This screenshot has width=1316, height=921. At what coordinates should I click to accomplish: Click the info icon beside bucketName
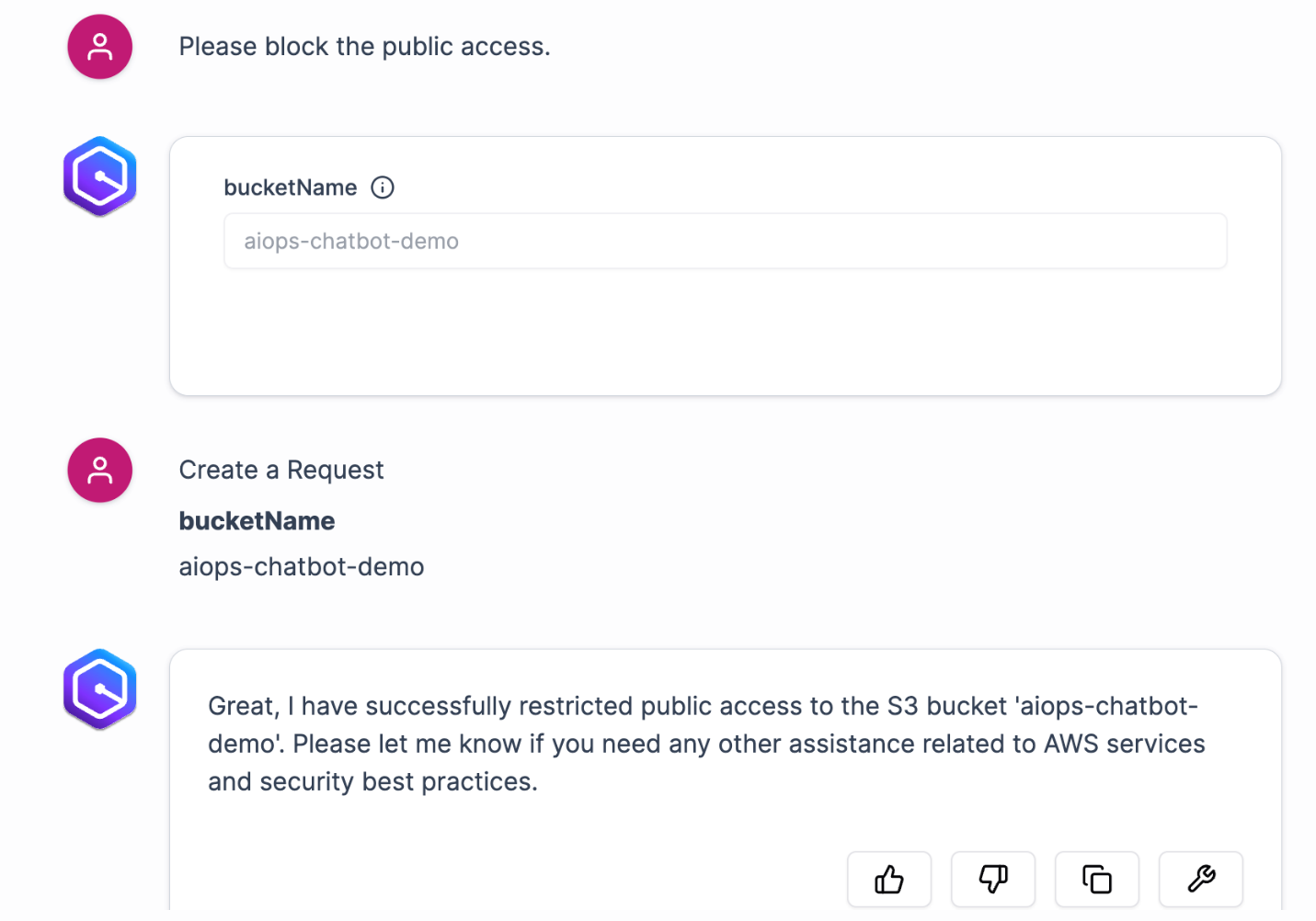383,188
